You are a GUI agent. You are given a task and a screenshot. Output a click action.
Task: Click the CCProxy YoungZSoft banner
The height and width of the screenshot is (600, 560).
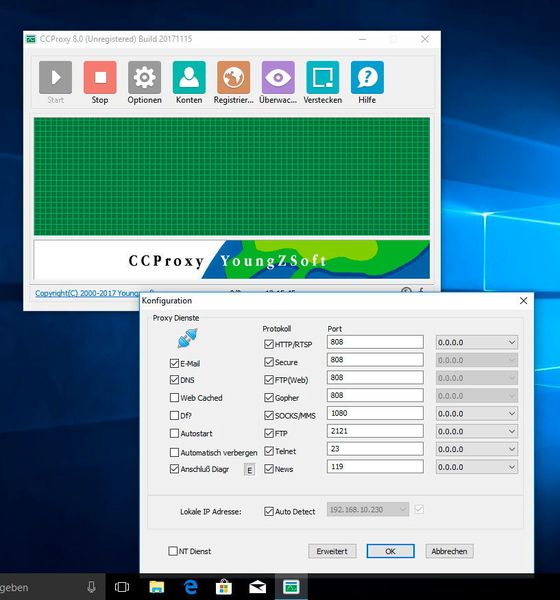coord(232,259)
